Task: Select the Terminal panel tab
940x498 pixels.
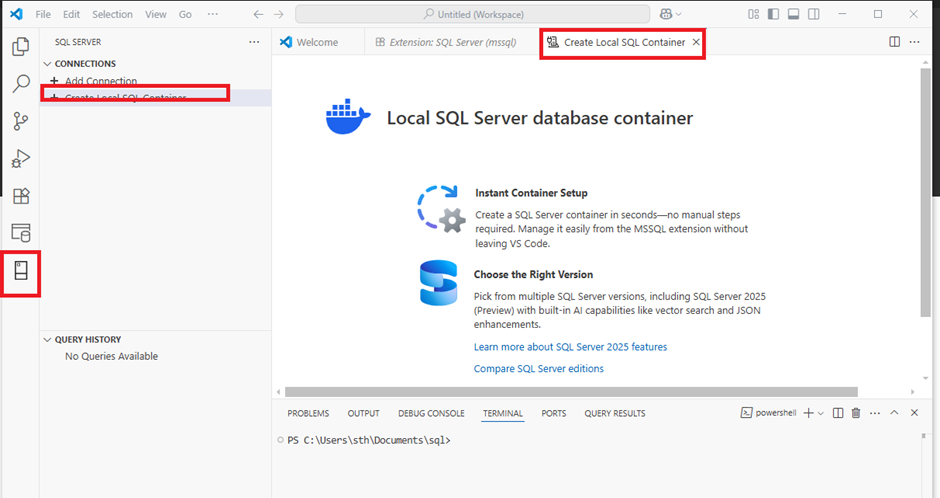Action: 503,413
